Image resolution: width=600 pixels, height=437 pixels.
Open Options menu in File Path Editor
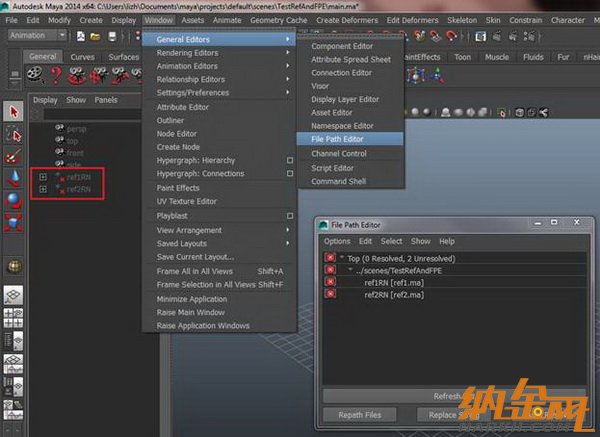(337, 241)
